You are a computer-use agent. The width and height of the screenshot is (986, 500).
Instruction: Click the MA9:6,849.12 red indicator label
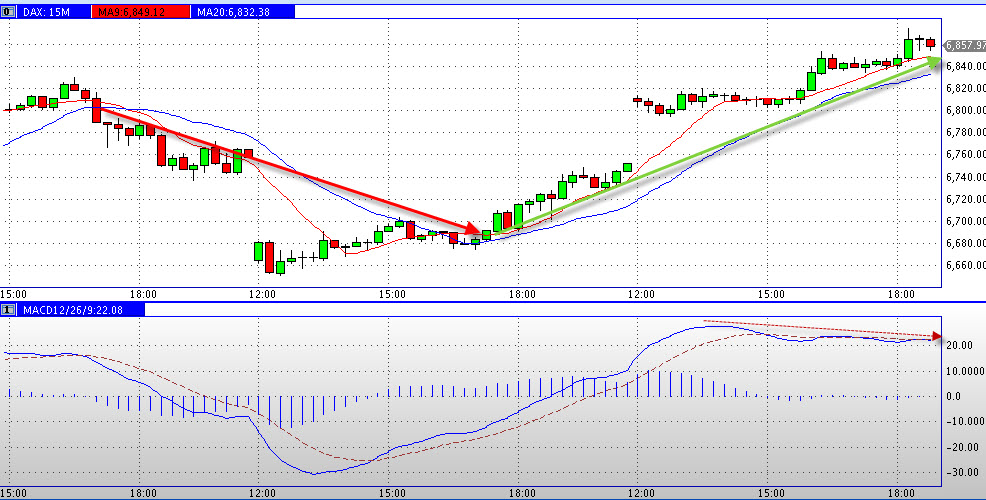click(141, 11)
